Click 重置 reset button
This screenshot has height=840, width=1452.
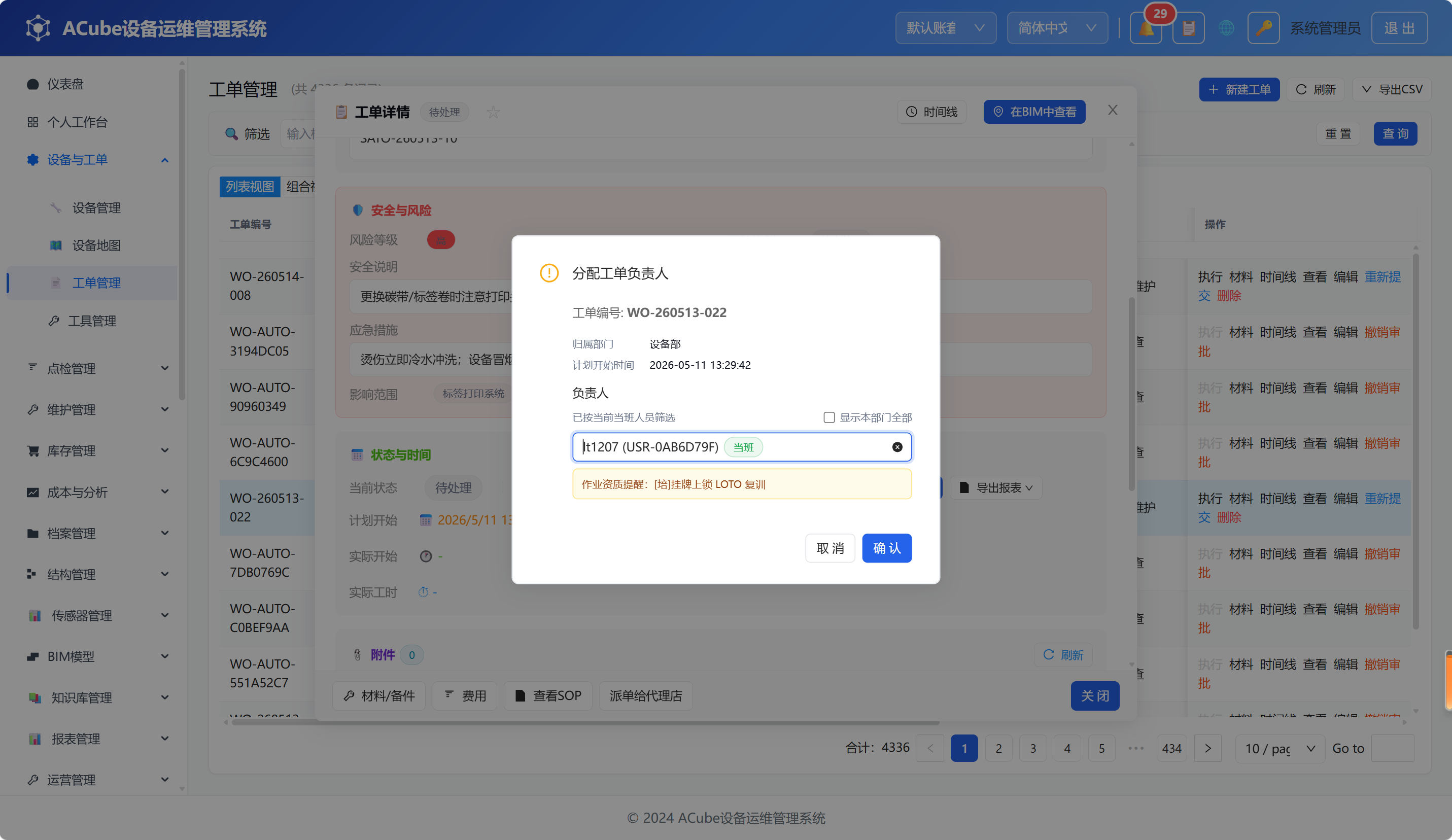[1338, 134]
